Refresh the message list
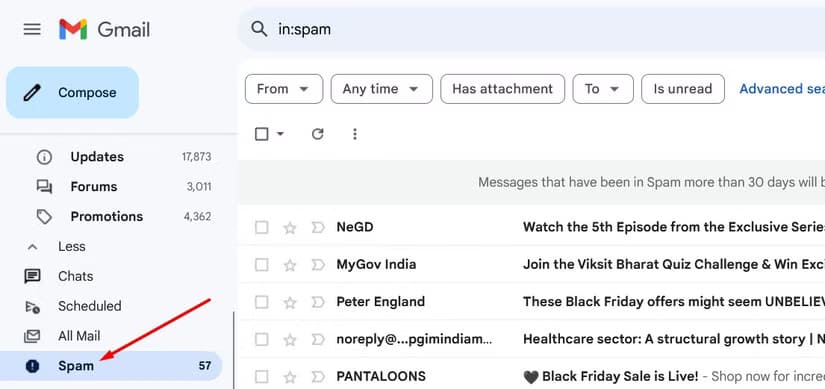Screen dimensions: 825x389 pos(317,134)
